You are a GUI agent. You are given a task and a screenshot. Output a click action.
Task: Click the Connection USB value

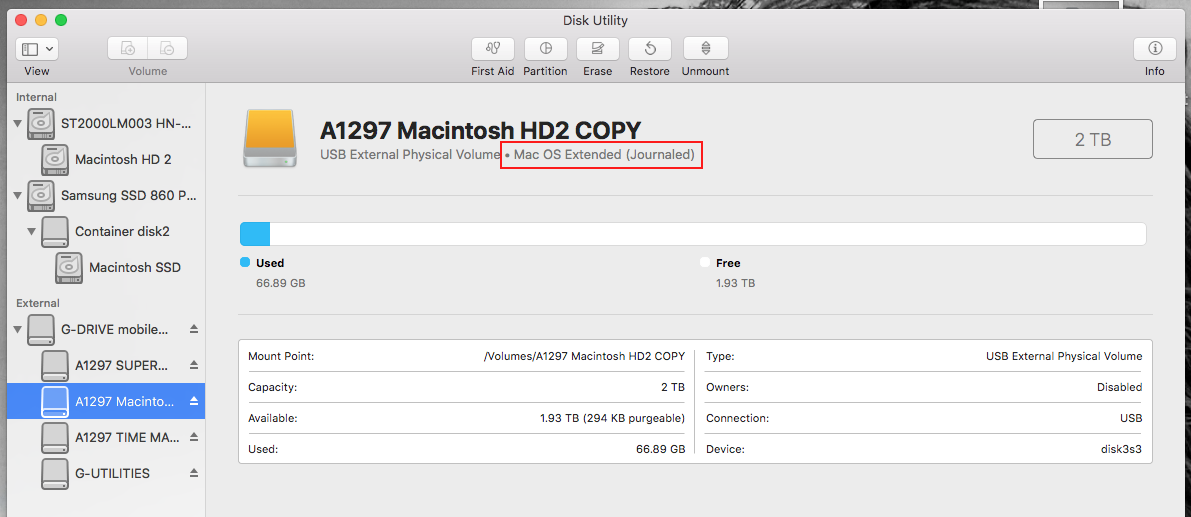pos(1131,418)
